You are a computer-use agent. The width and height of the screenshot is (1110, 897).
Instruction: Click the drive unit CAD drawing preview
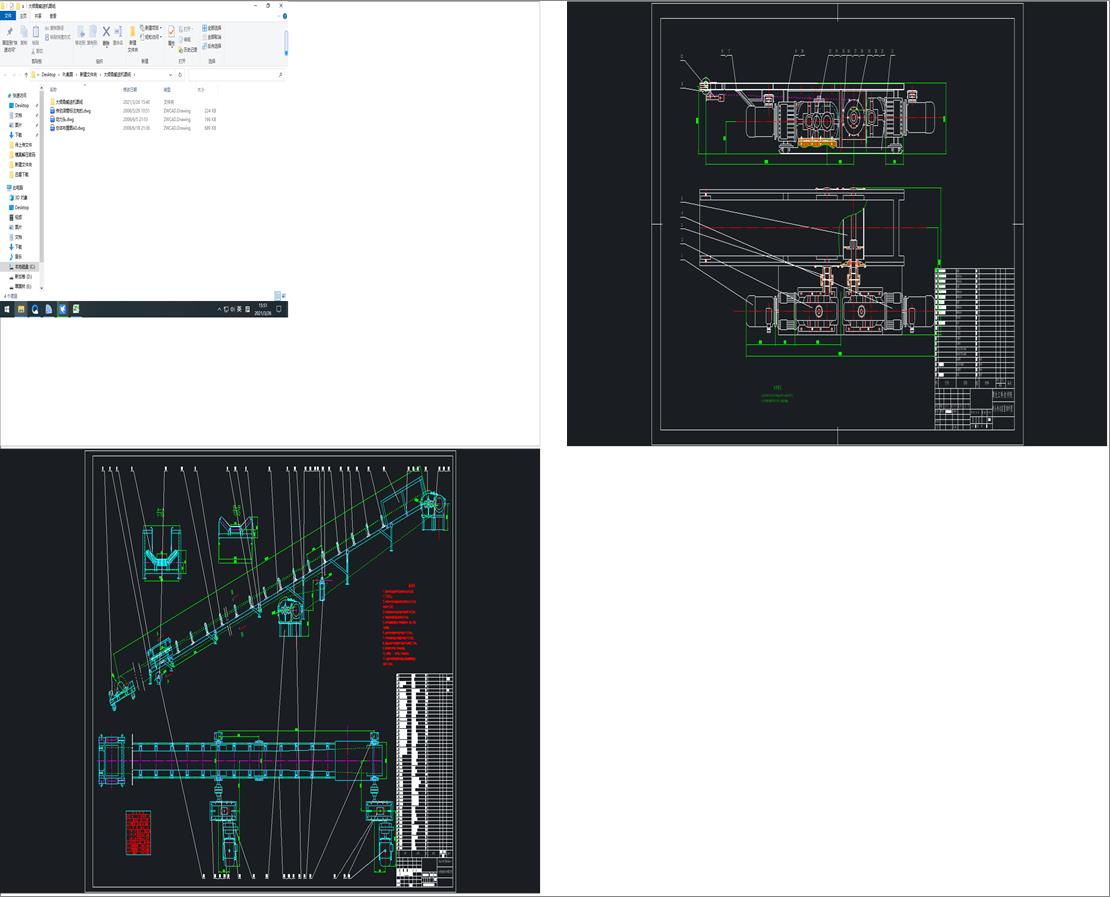[837, 224]
